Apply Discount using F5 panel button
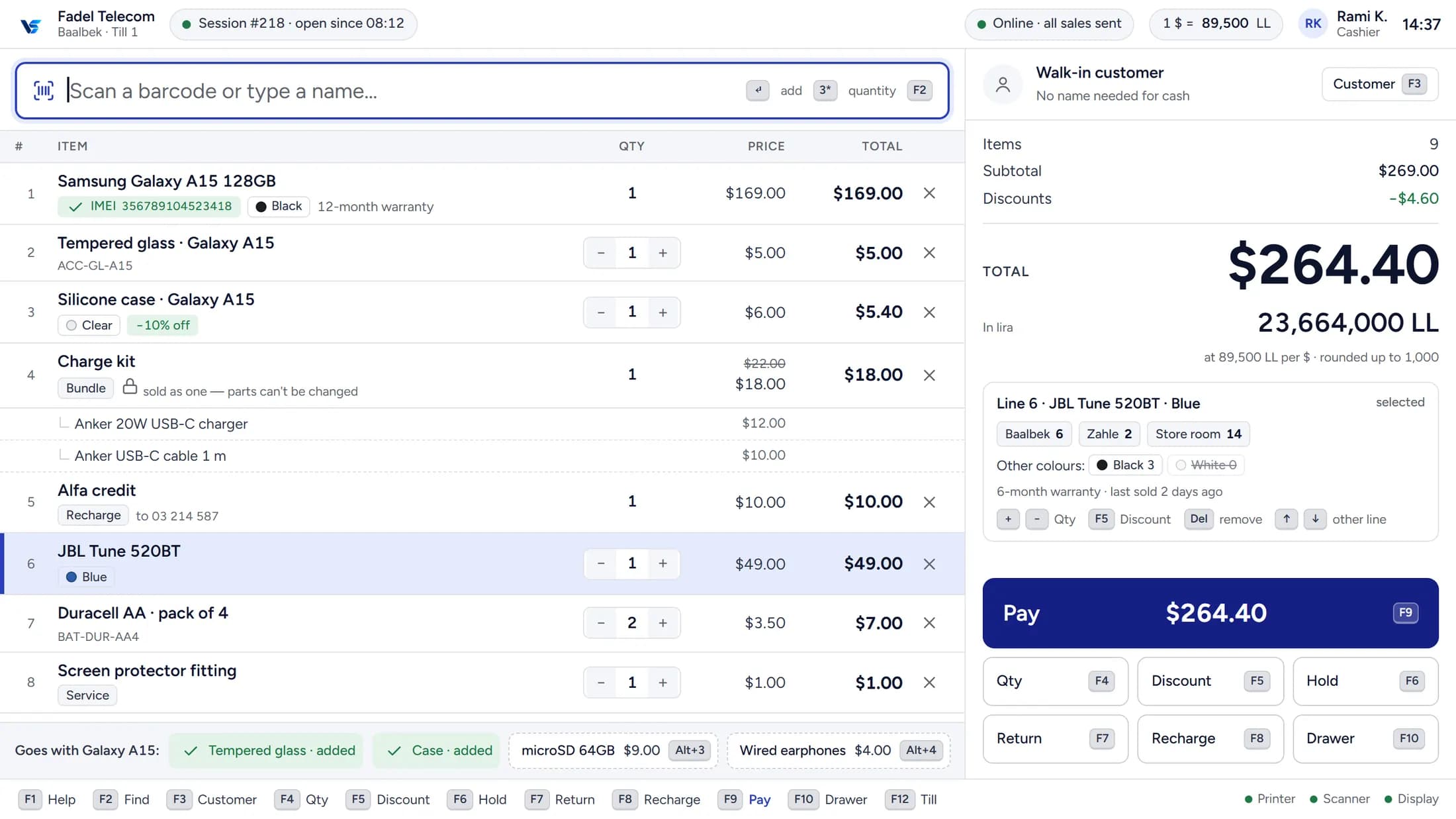This screenshot has width=1456, height=819. (x=1210, y=681)
